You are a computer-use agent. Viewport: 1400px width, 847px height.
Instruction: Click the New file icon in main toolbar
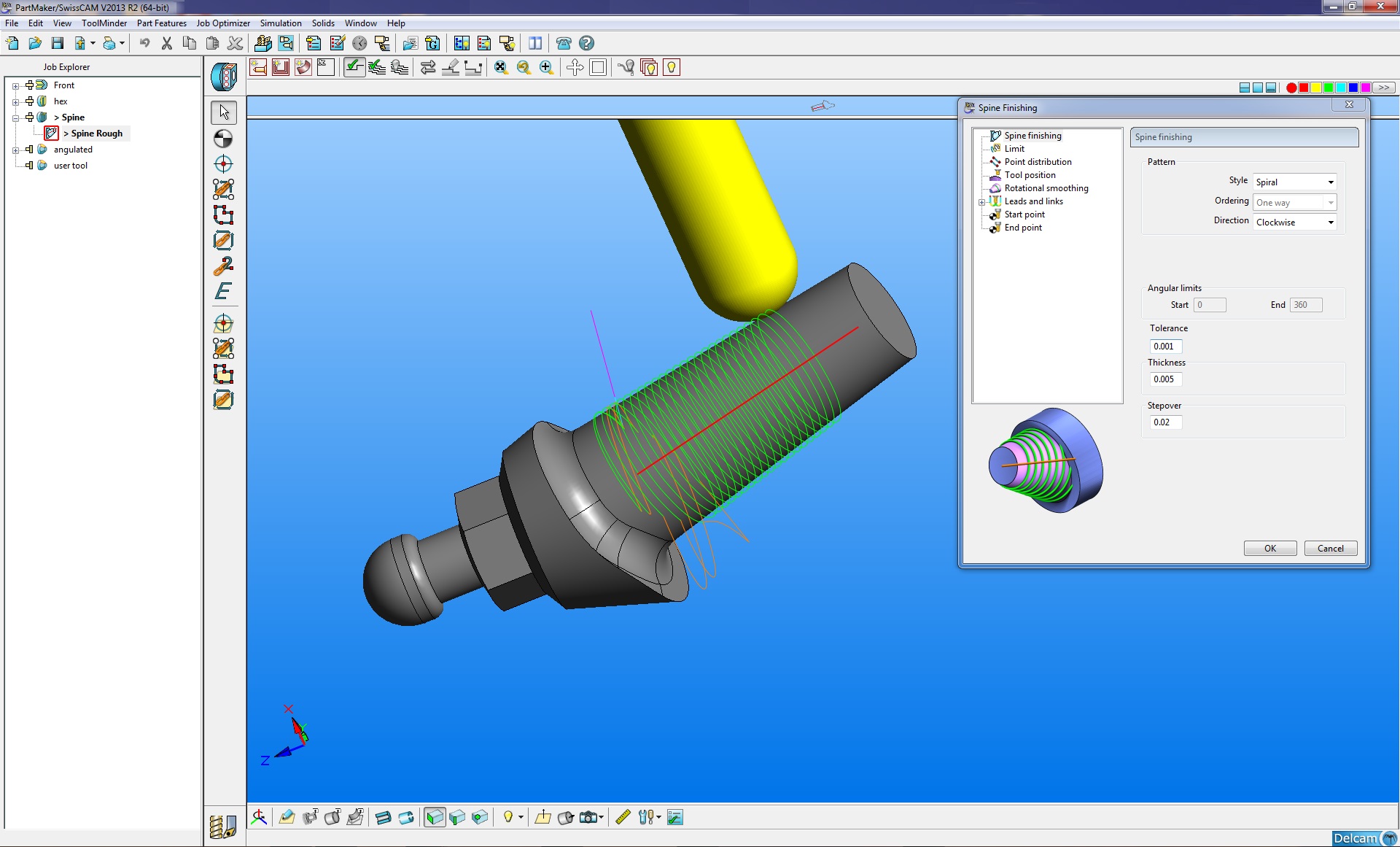click(12, 44)
